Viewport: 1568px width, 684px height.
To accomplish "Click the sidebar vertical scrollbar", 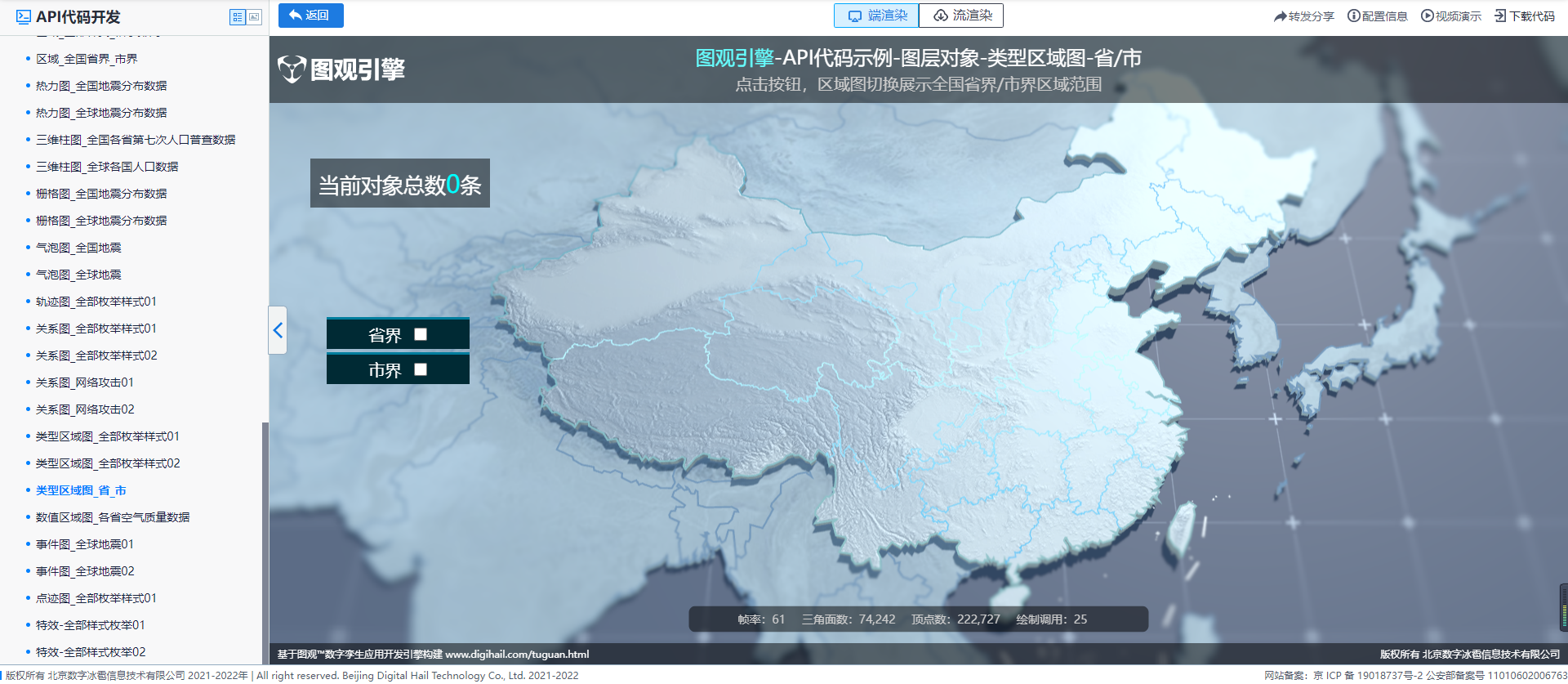I will 265,543.
